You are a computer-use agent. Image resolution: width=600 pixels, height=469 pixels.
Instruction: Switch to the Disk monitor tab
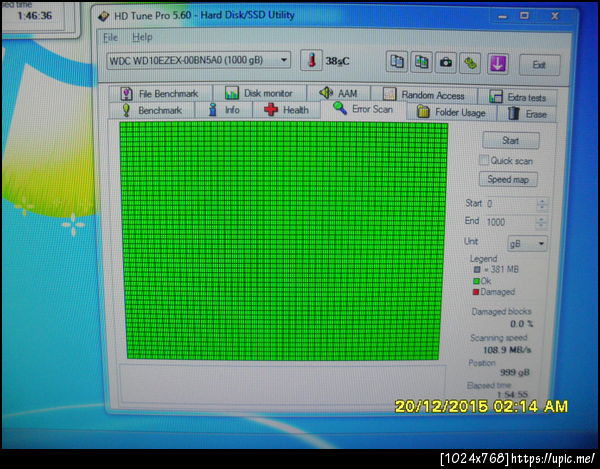coord(260,93)
